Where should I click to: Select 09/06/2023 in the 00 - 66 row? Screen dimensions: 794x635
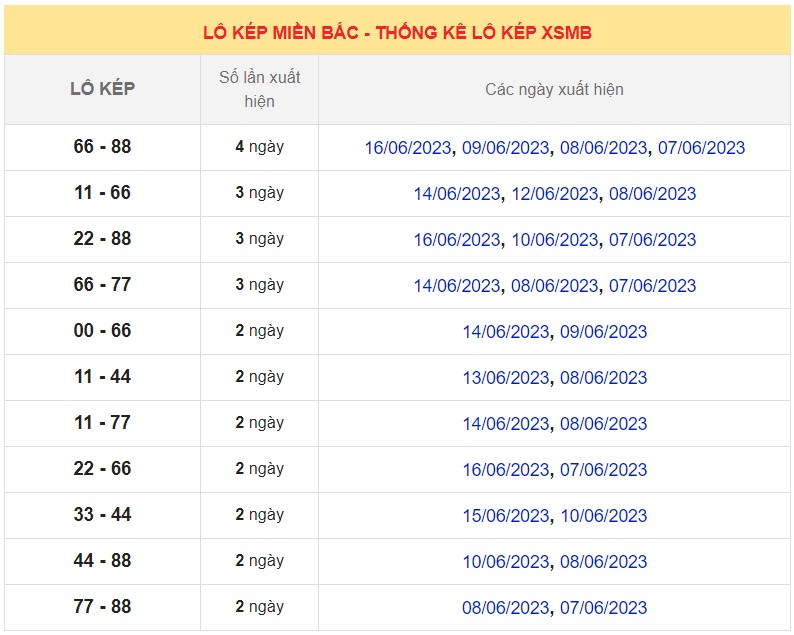[603, 332]
